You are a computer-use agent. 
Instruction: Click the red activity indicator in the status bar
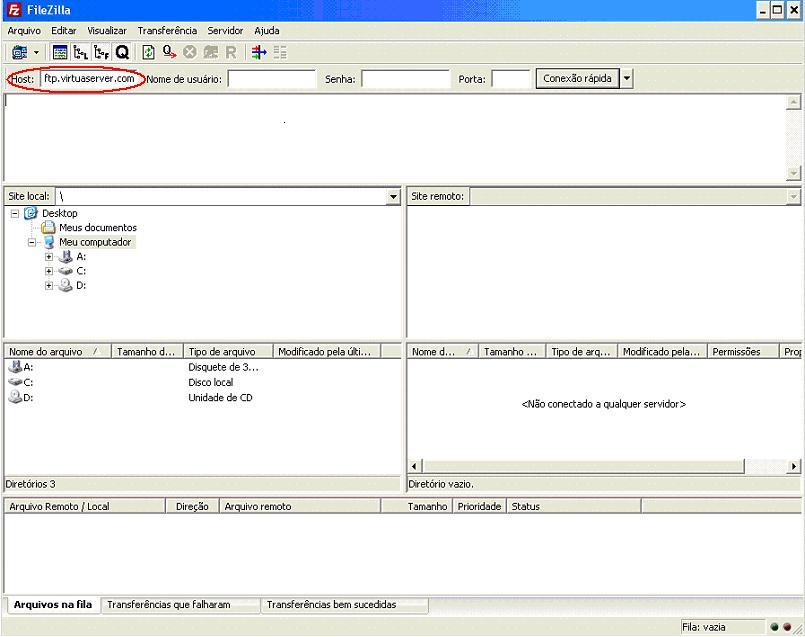click(787, 627)
